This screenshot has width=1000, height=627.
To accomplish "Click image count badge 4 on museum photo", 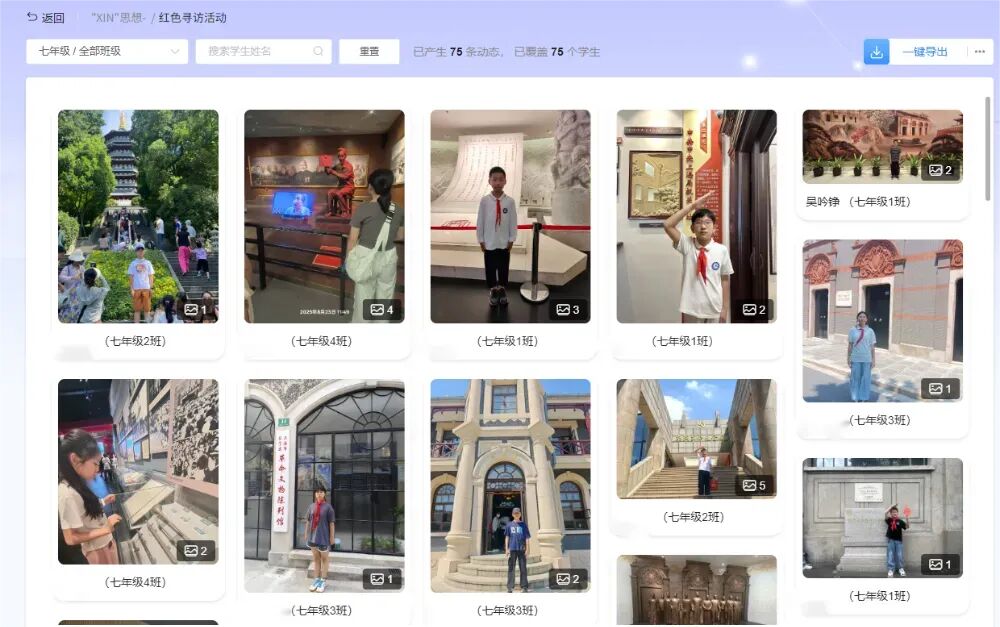I will [382, 309].
